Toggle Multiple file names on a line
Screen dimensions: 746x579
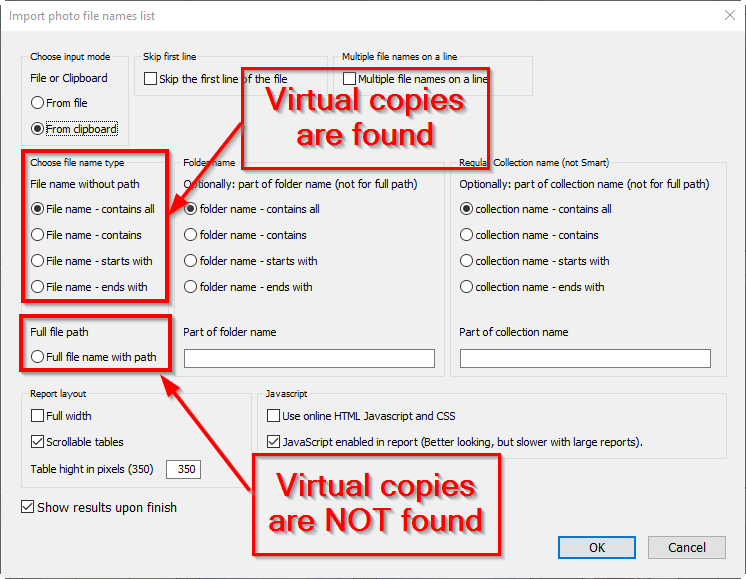click(350, 78)
